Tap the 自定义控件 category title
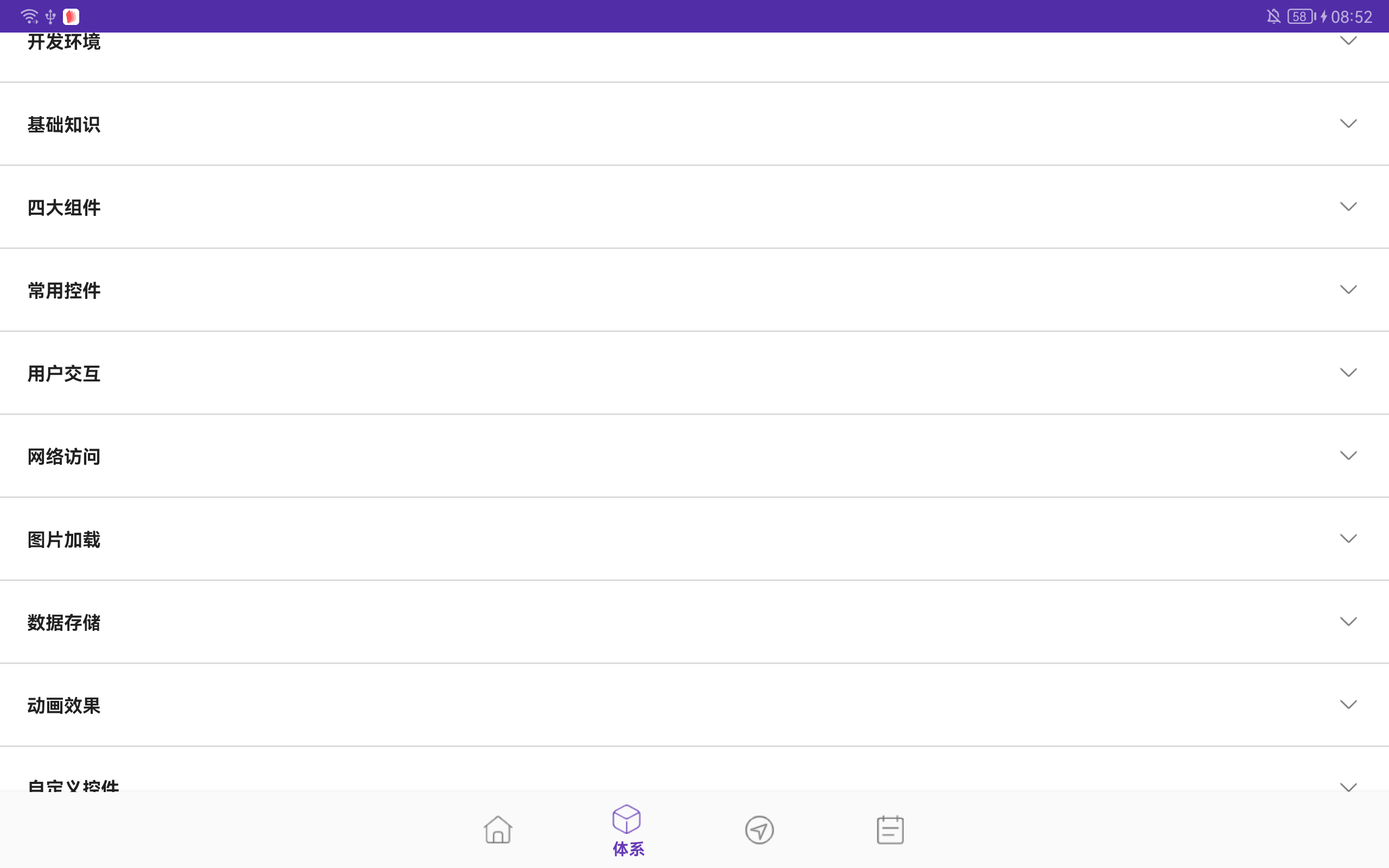Viewport: 1389px width, 868px height. click(x=73, y=784)
